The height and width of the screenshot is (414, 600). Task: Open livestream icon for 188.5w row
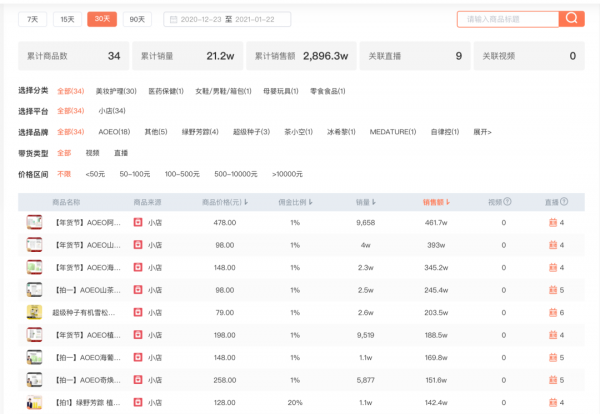pos(553,335)
